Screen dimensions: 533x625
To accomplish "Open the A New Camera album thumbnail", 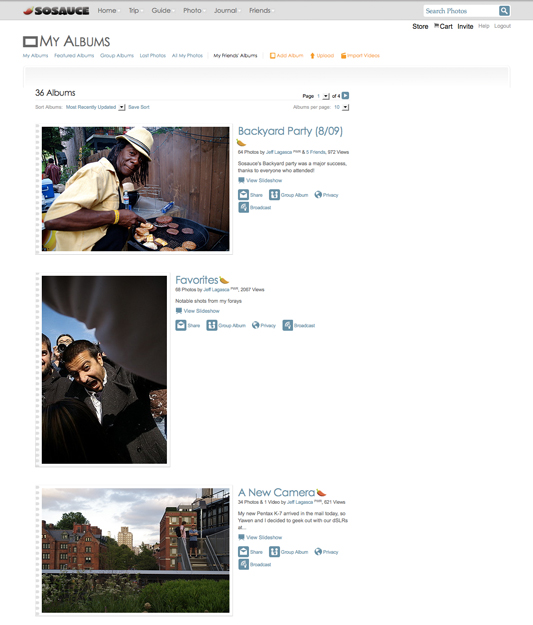I will coord(136,550).
